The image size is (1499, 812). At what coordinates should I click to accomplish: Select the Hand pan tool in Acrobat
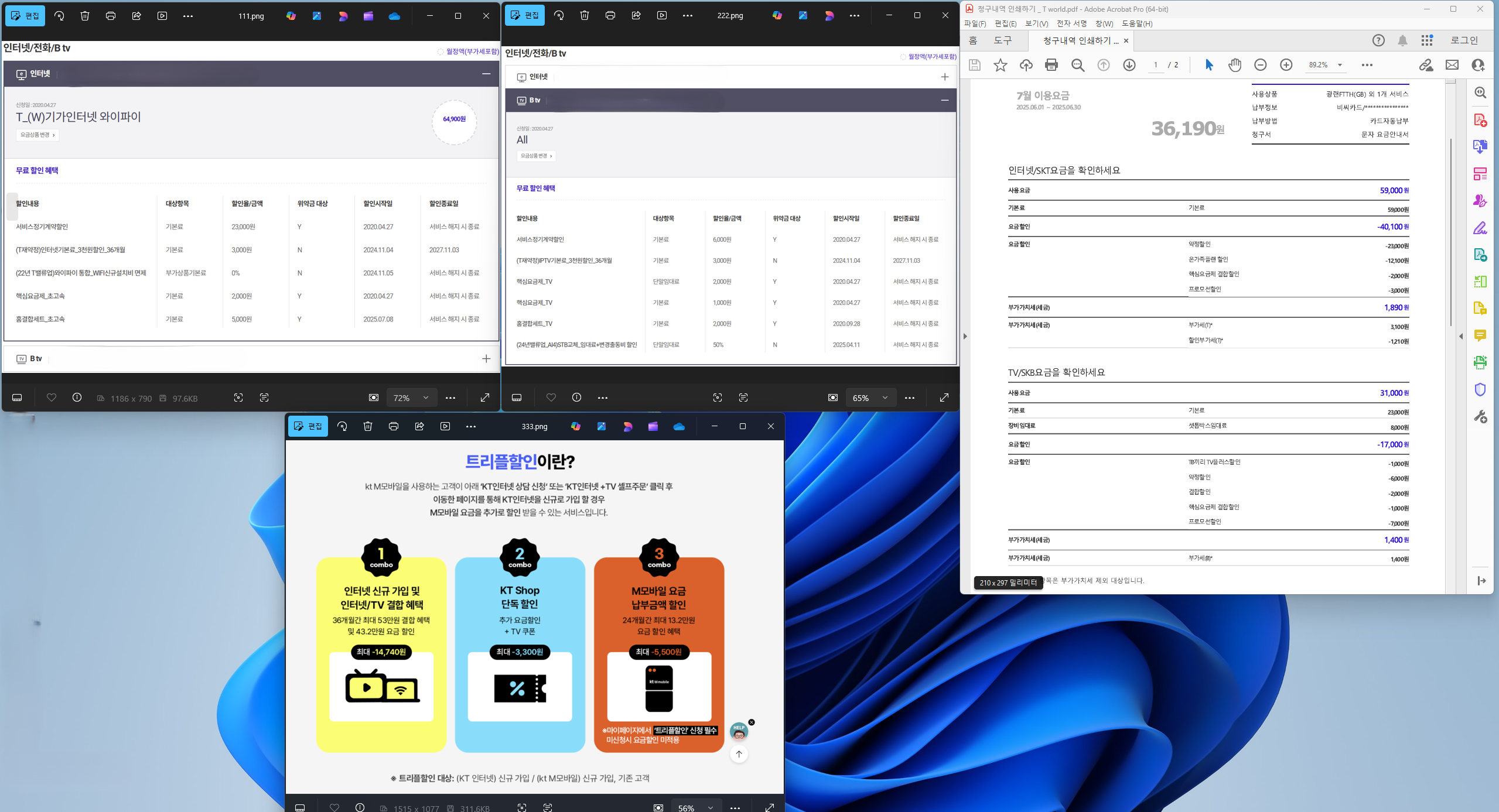[1235, 65]
